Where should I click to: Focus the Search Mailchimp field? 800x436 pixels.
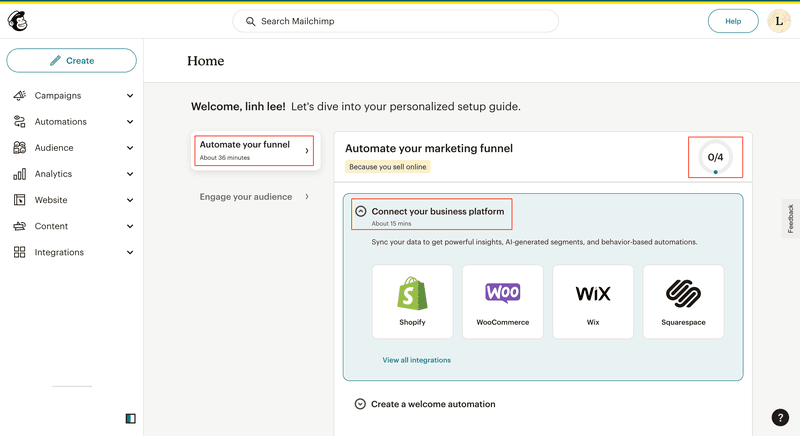pos(396,21)
